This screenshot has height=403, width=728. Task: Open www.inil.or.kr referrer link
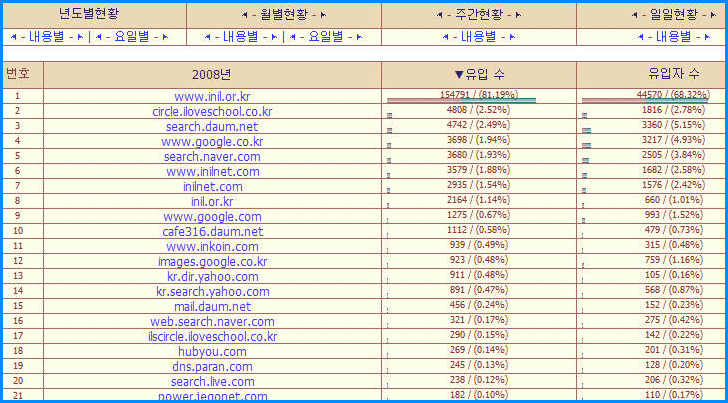pyautogui.click(x=212, y=97)
